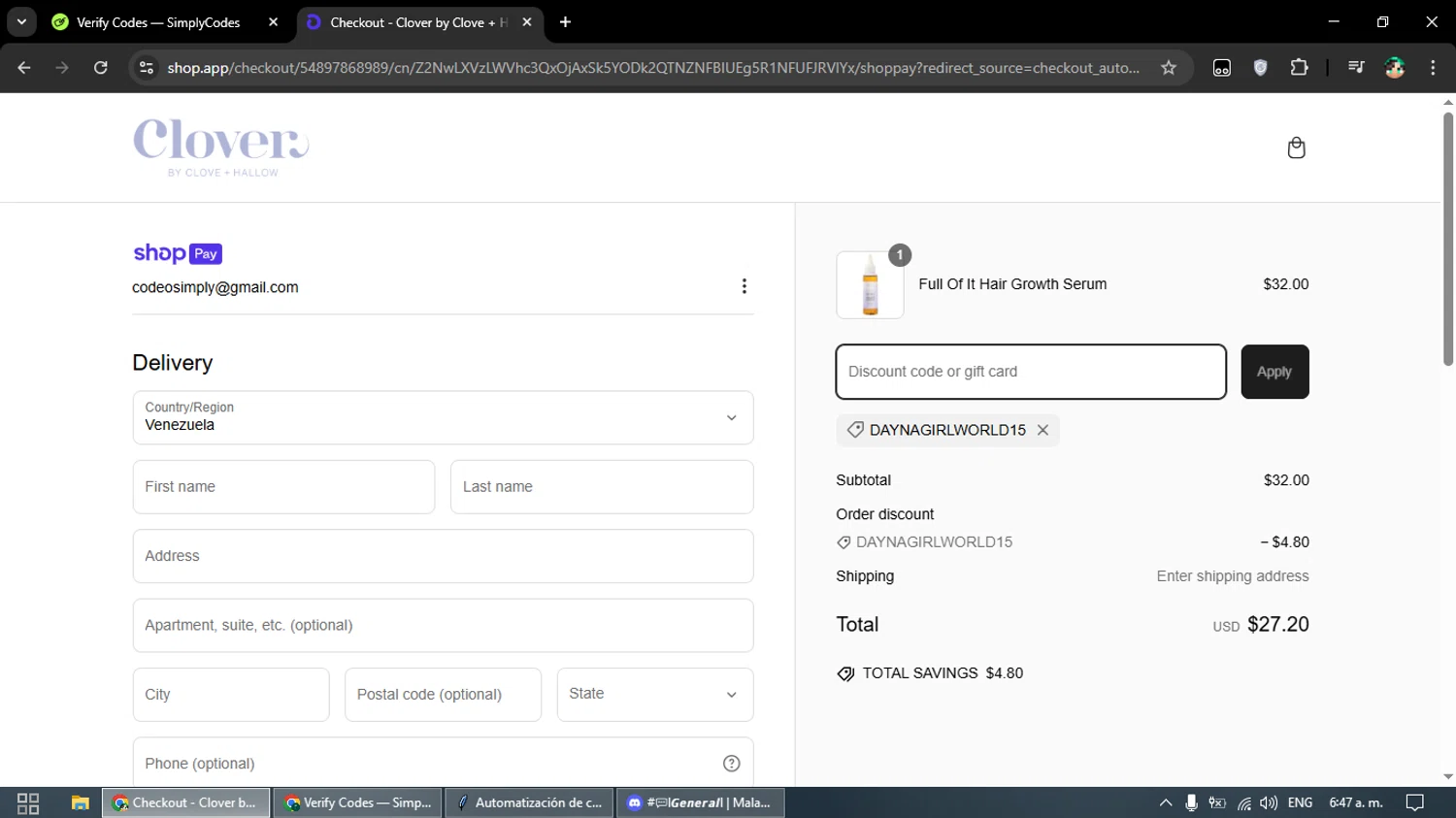
Task: Open Shop Pay account options menu
Action: click(x=744, y=286)
